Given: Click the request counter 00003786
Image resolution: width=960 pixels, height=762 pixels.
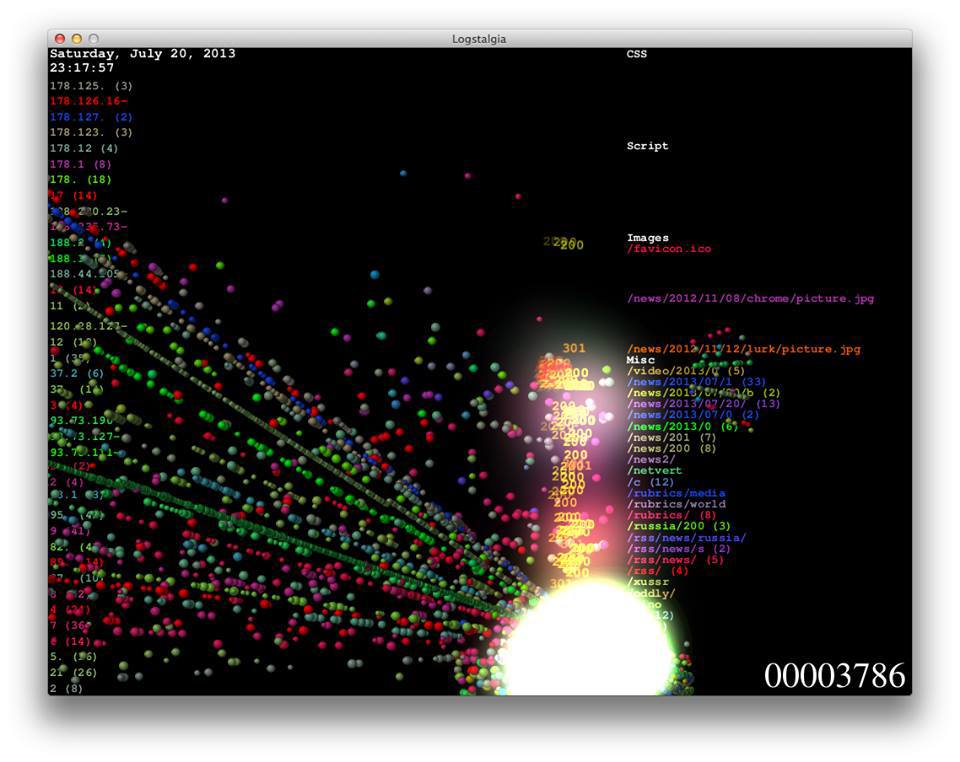Looking at the screenshot, I should click(x=834, y=676).
